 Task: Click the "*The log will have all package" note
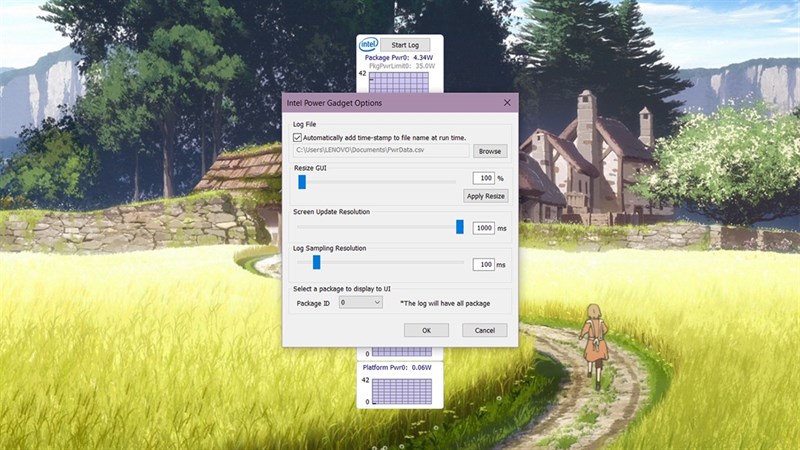tap(445, 303)
